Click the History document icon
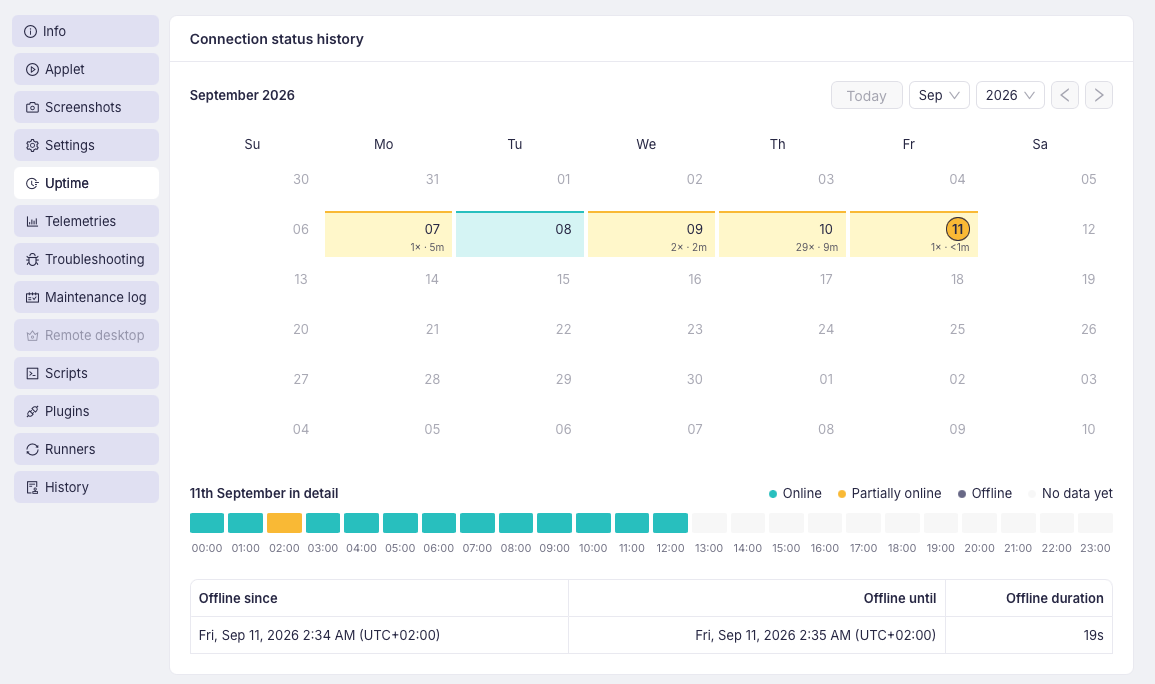This screenshot has height=684, width=1155. coord(32,487)
